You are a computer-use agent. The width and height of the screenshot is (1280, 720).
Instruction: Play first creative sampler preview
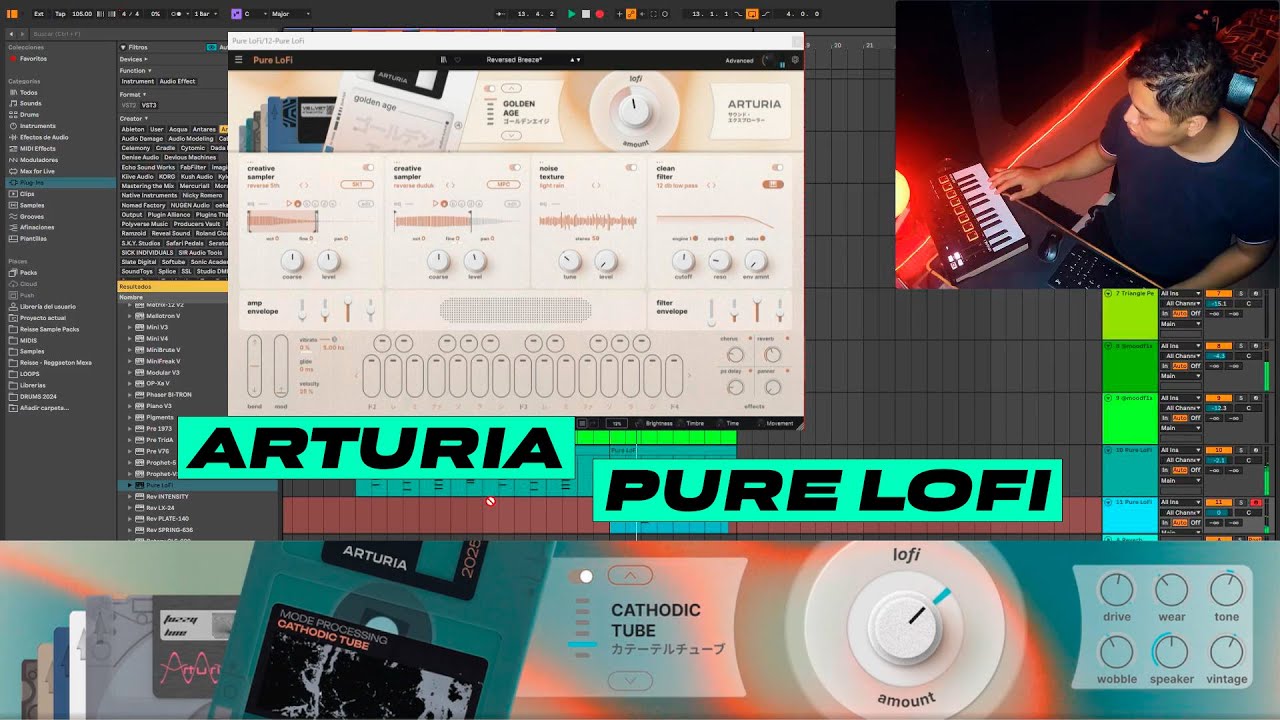(288, 203)
